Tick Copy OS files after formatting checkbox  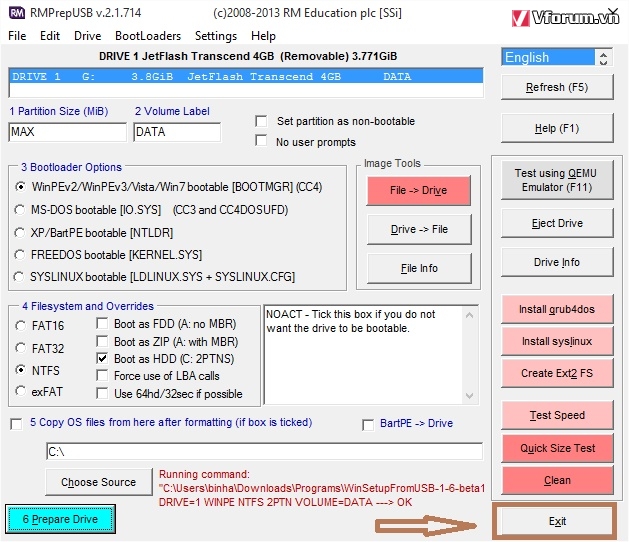16,424
